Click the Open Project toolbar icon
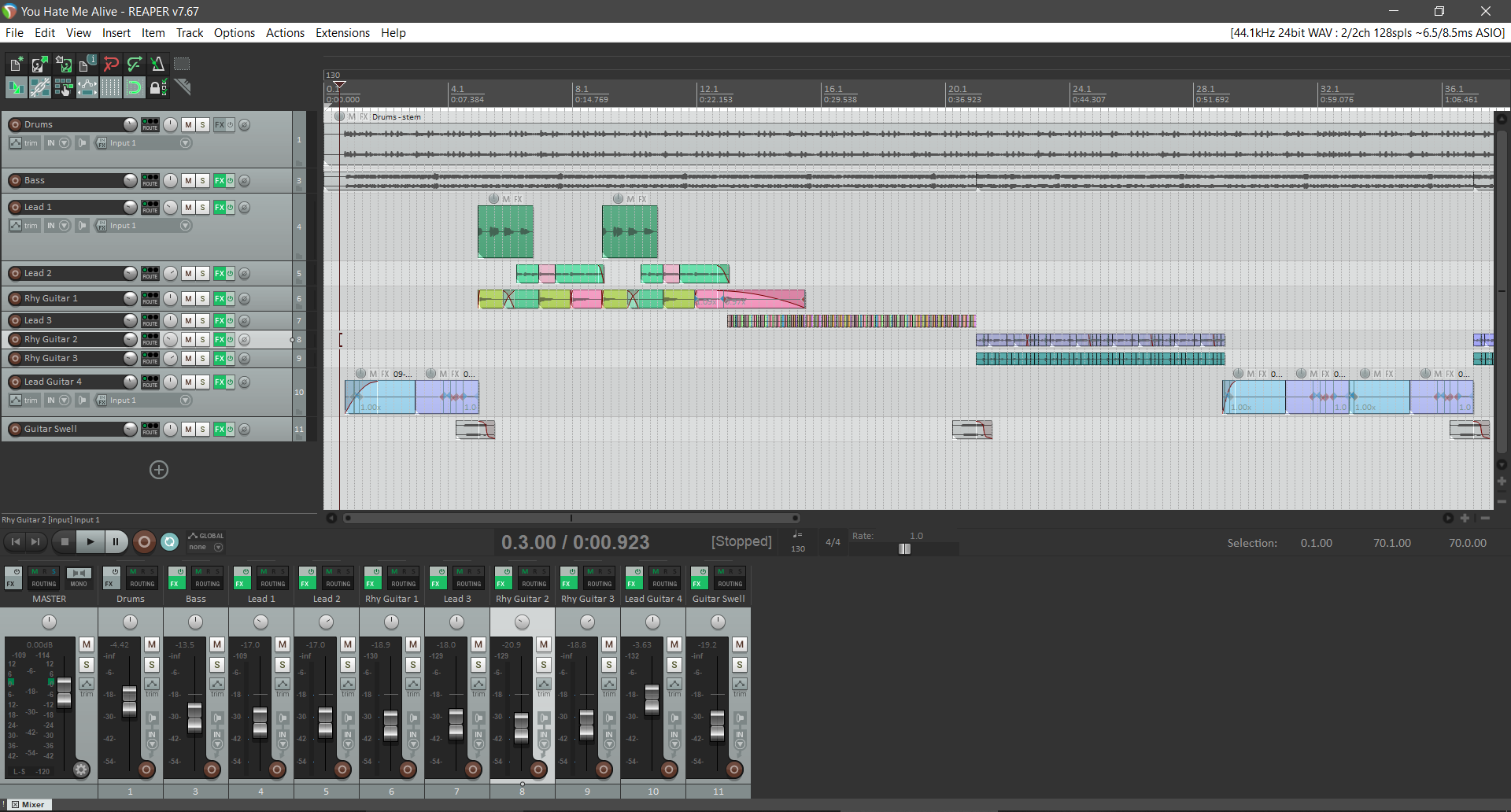The image size is (1511, 812). pyautogui.click(x=39, y=65)
